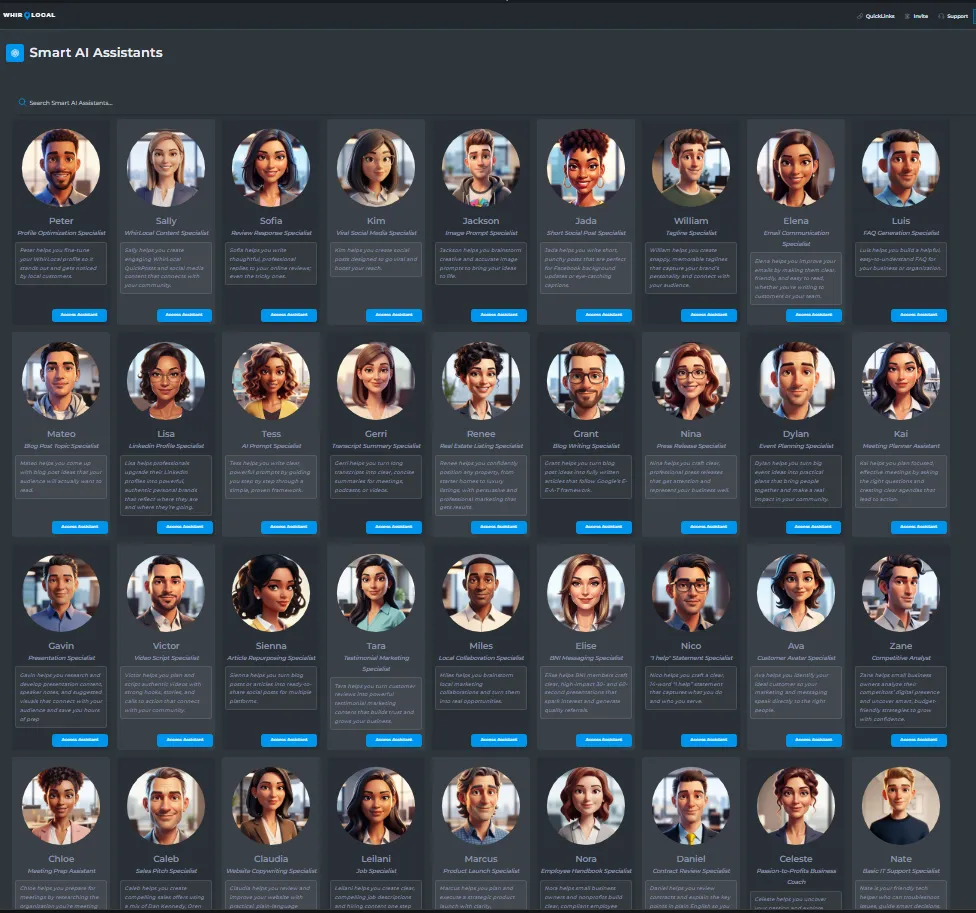Click Access Assistant on Gerri's card

(x=394, y=528)
